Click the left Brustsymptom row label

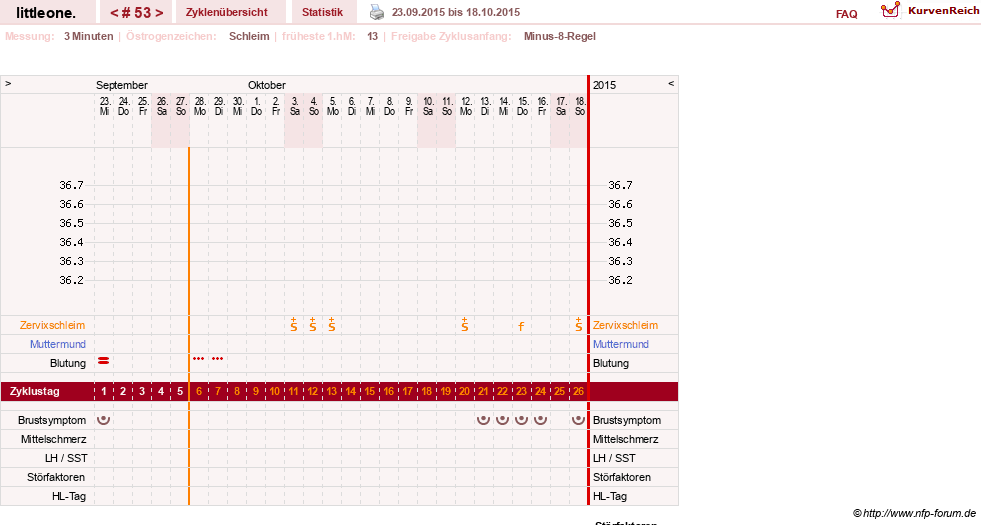pyautogui.click(x=52, y=420)
